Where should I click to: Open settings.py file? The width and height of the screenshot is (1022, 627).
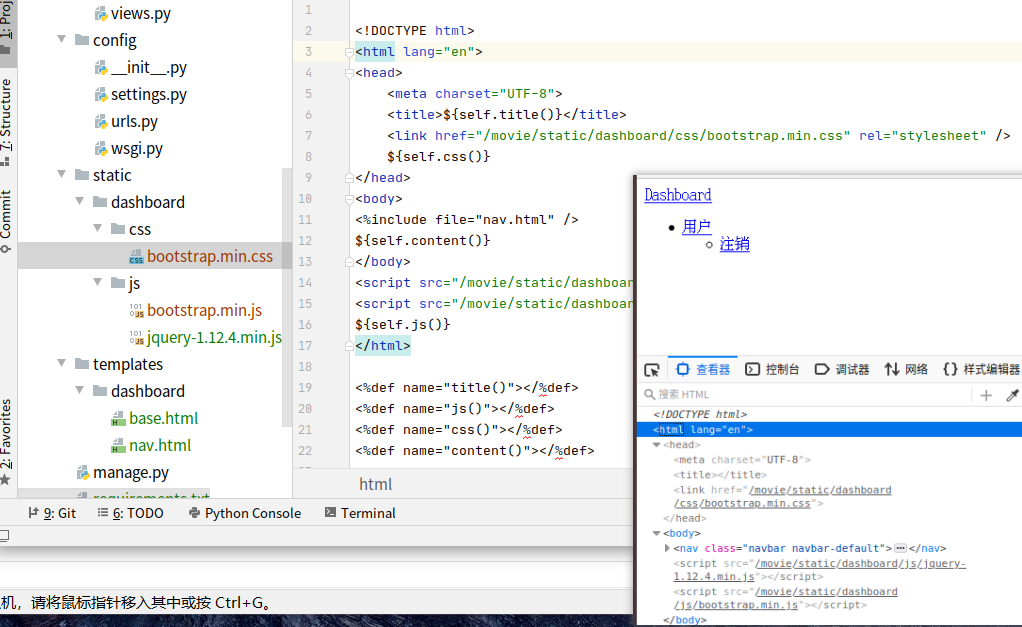[x=149, y=95]
